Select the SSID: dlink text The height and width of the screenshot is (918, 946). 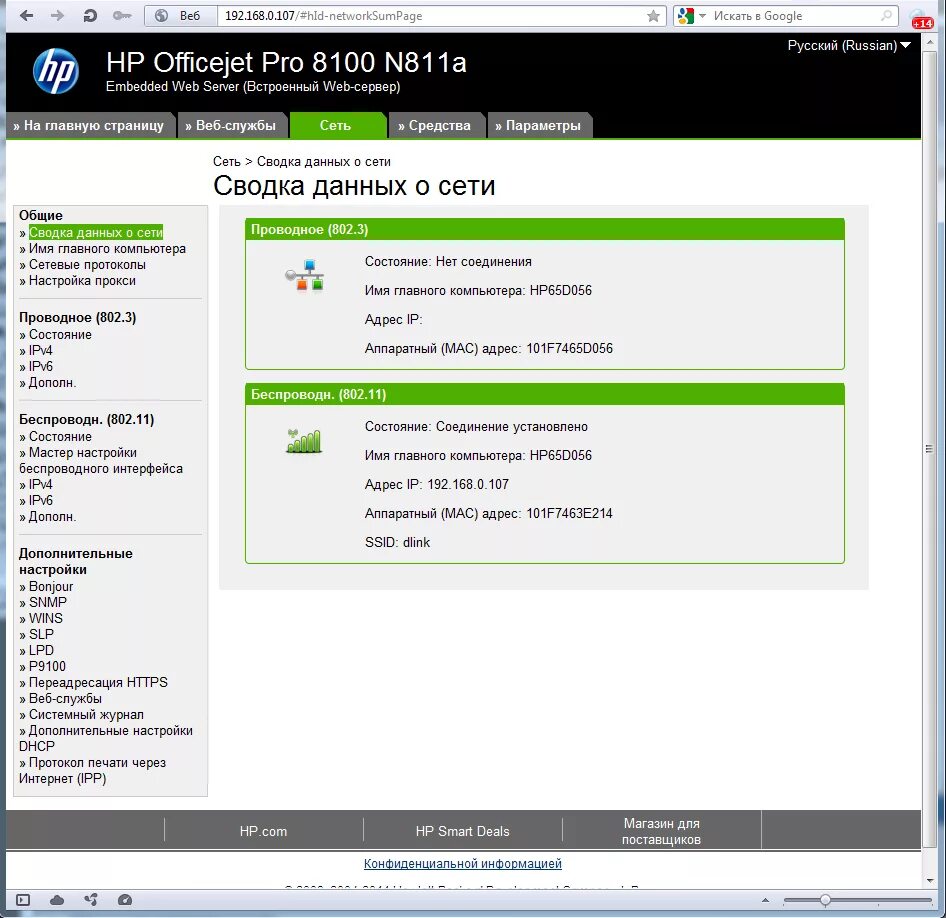[398, 542]
